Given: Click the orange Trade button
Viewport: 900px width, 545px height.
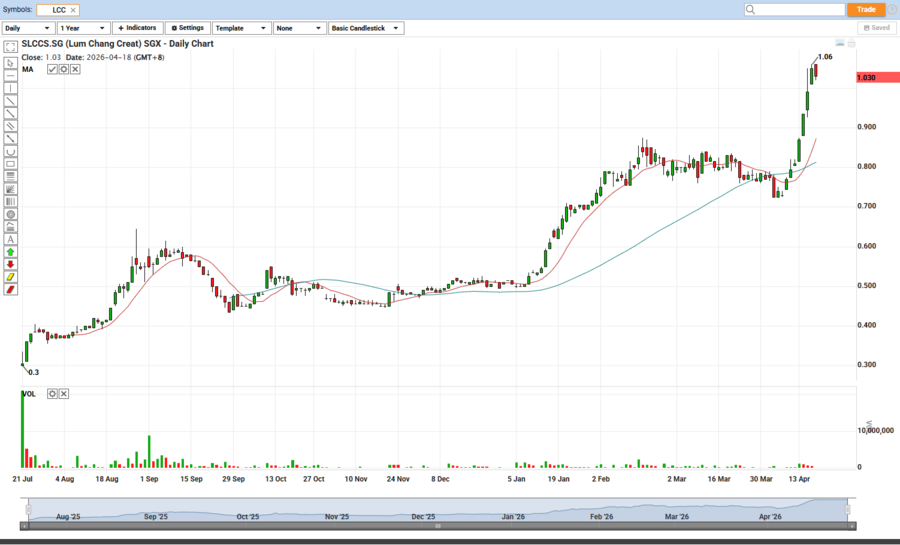Looking at the screenshot, I should point(866,9).
